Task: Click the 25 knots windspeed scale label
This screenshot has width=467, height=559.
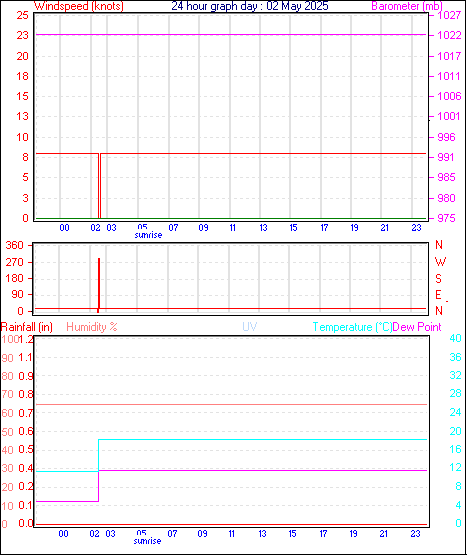Action: tap(22, 15)
